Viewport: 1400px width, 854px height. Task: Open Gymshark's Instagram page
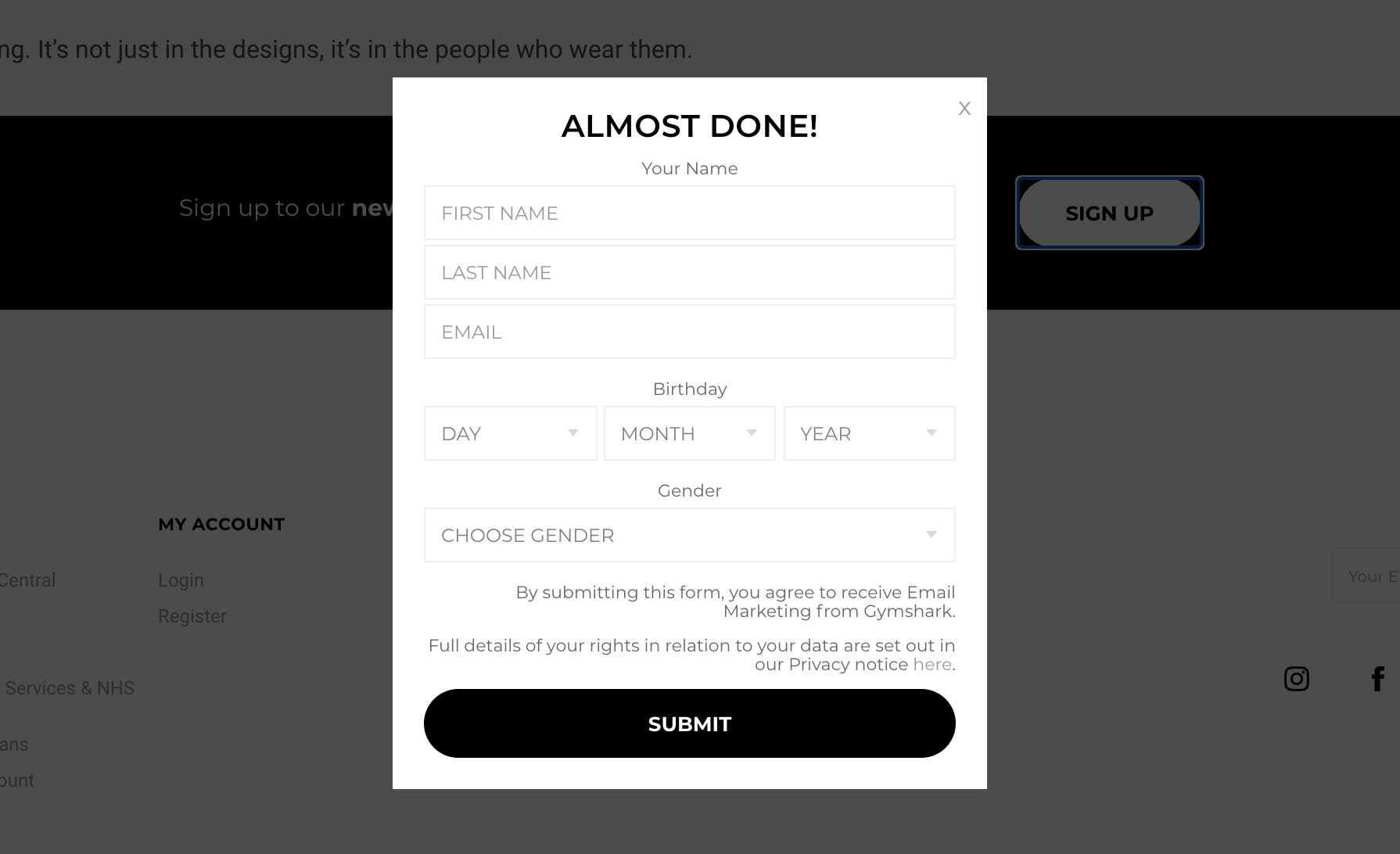1296,679
